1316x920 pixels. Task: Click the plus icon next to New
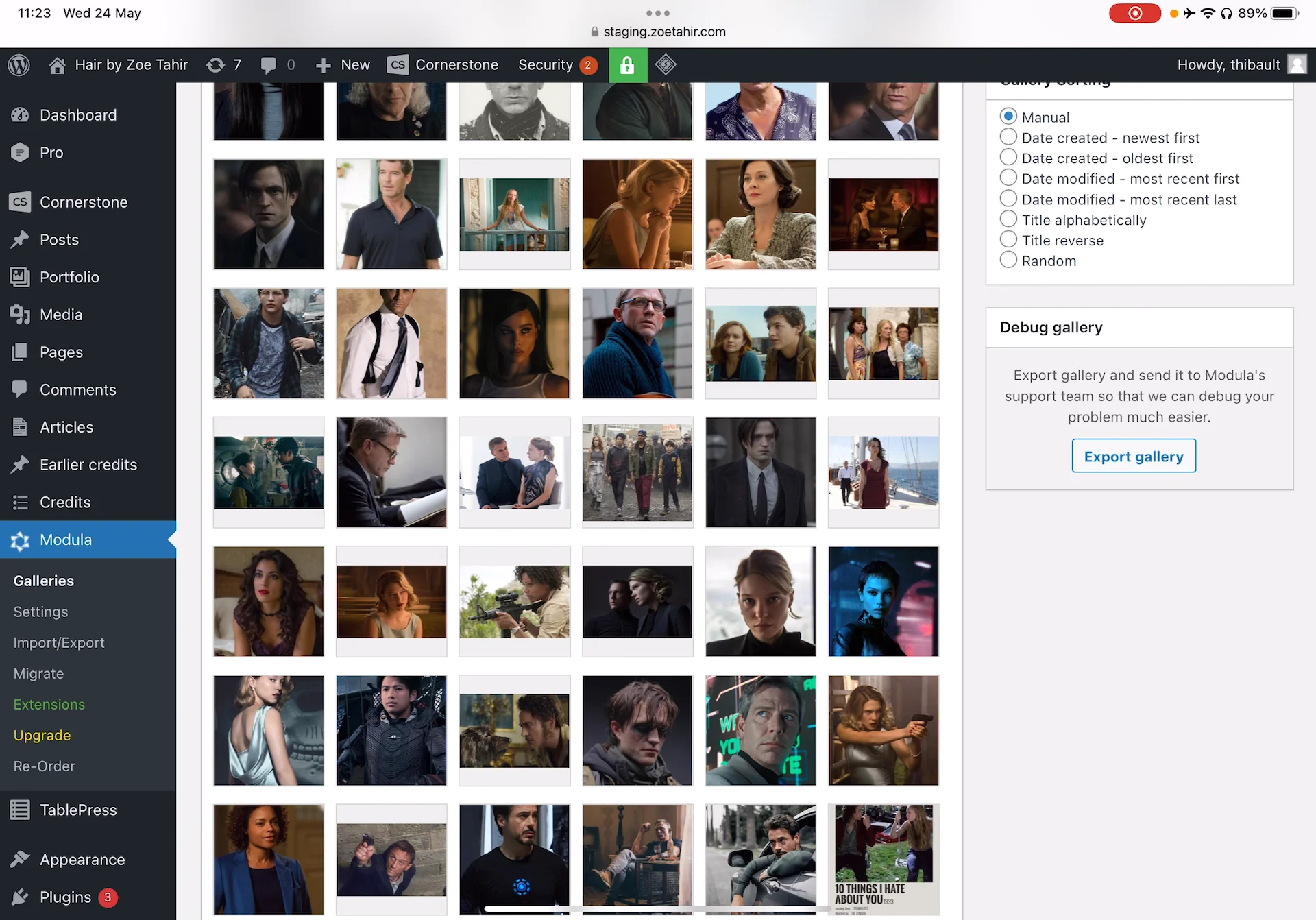point(324,65)
